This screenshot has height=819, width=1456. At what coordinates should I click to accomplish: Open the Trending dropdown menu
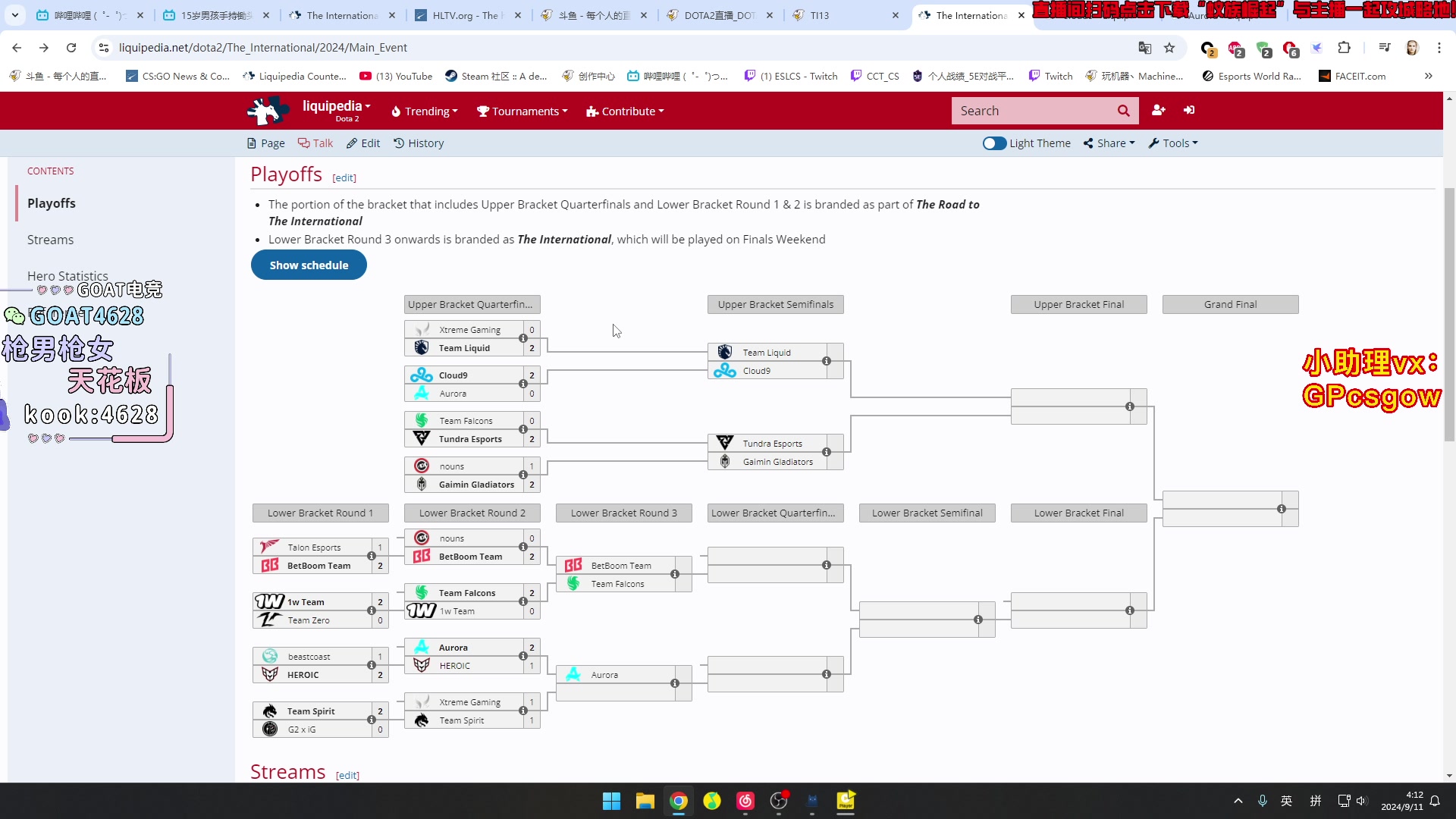(x=425, y=111)
